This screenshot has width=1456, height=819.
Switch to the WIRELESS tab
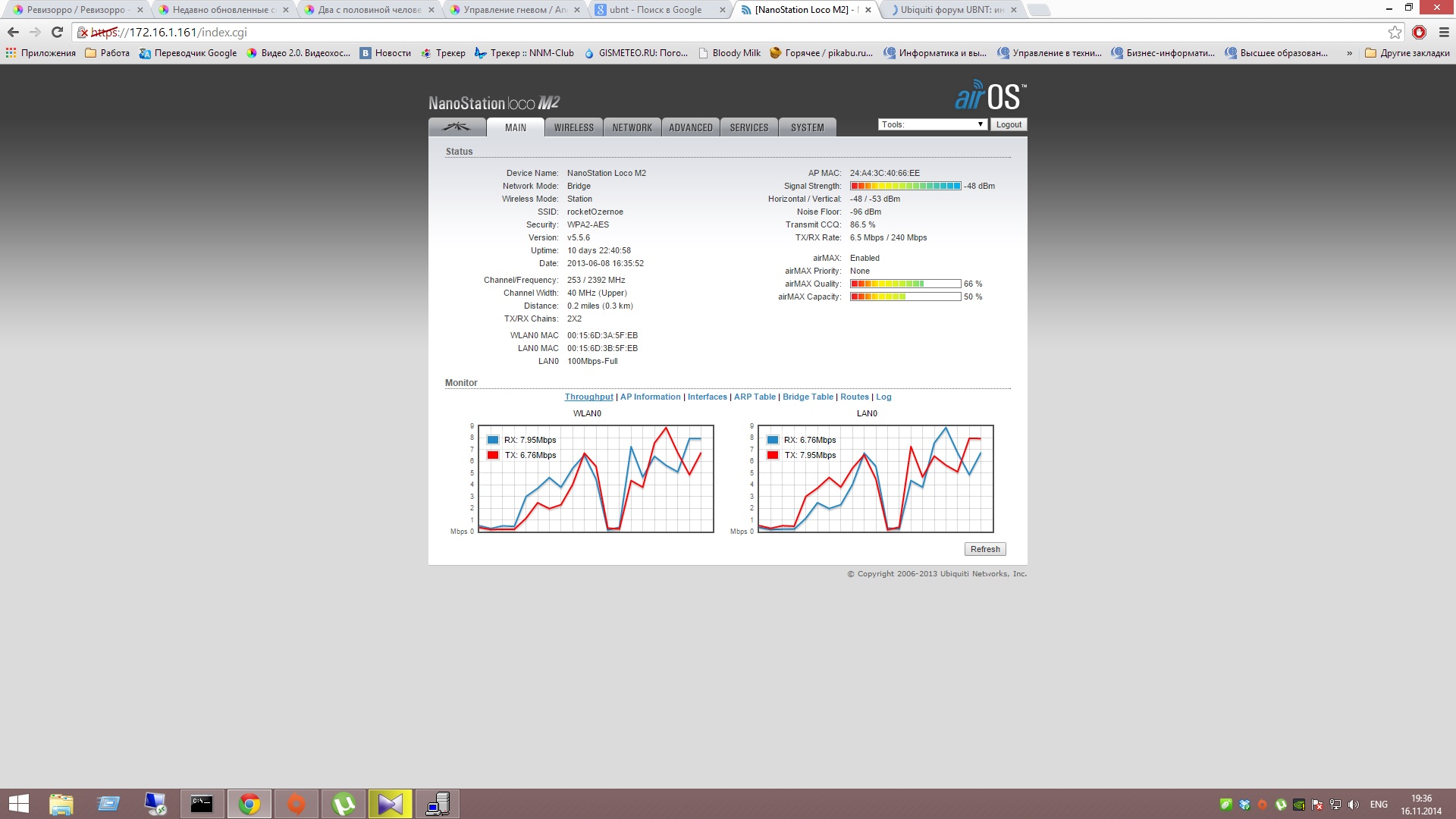(x=573, y=127)
